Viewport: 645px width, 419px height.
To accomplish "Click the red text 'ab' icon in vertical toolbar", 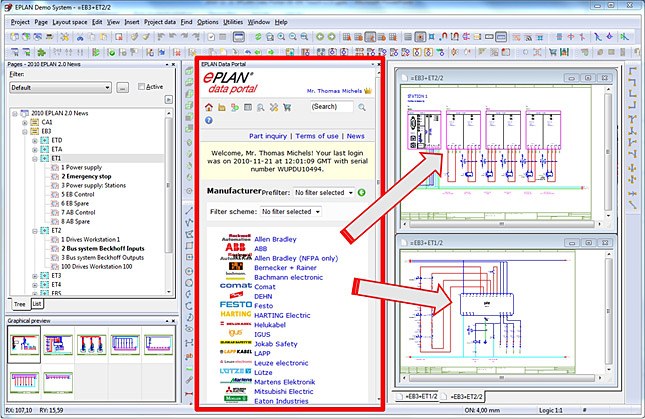I will click(189, 356).
